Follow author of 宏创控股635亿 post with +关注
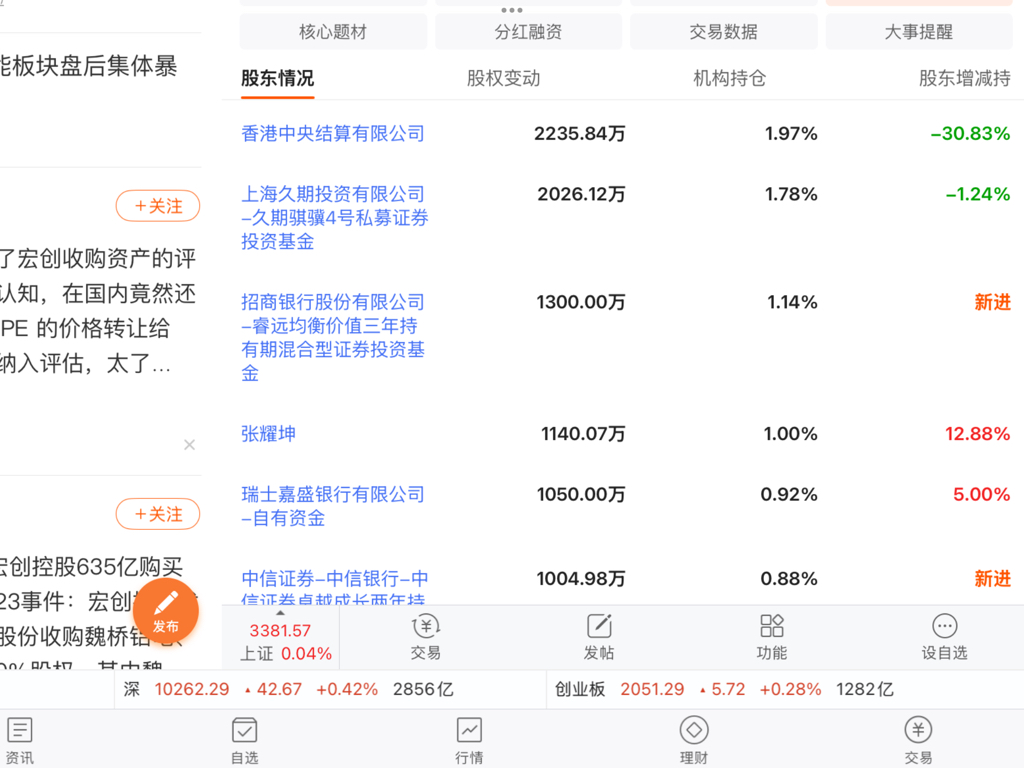1024x768 pixels. click(x=158, y=515)
